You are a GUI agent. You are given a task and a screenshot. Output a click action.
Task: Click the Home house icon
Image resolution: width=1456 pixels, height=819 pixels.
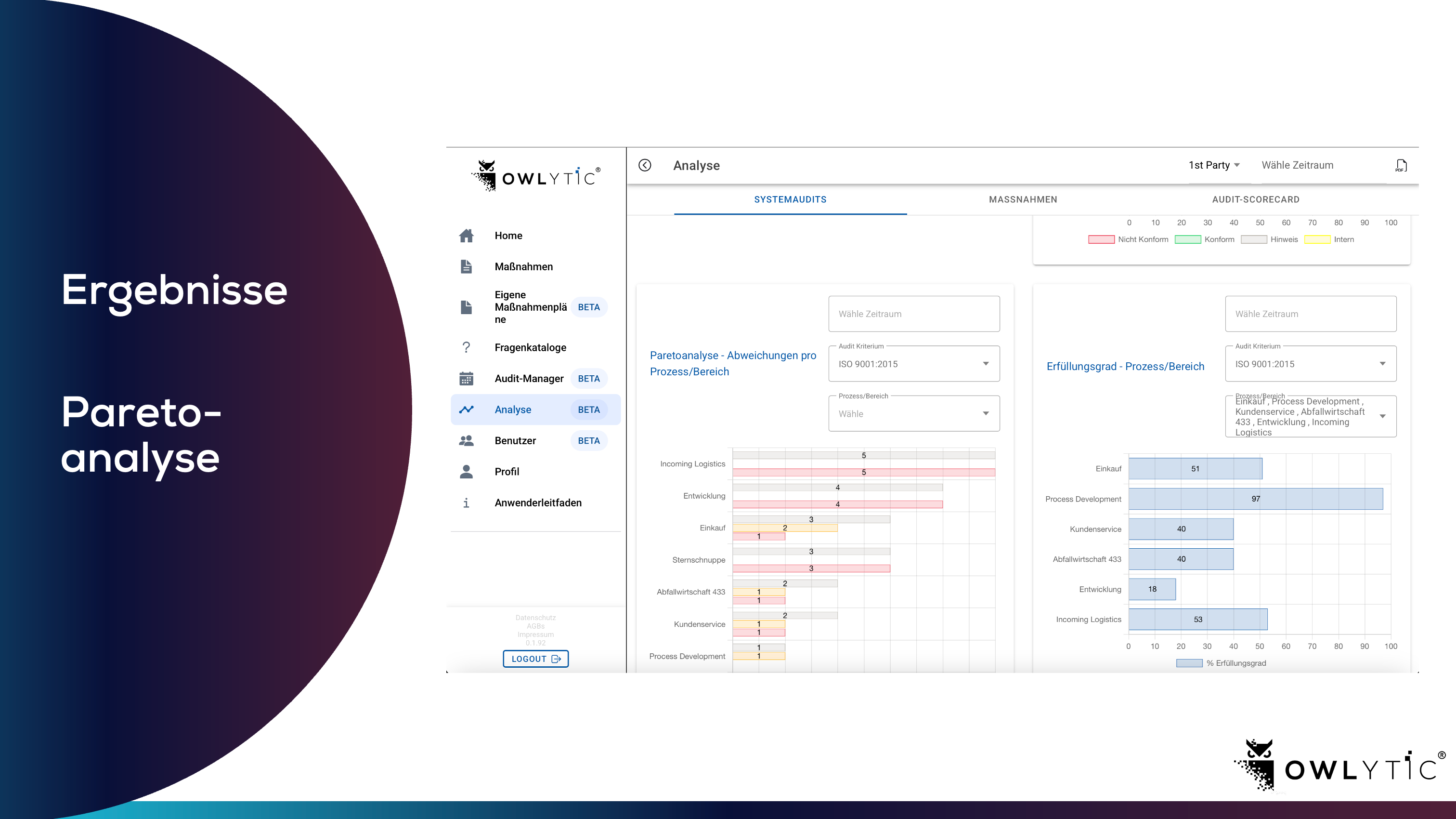[466, 235]
